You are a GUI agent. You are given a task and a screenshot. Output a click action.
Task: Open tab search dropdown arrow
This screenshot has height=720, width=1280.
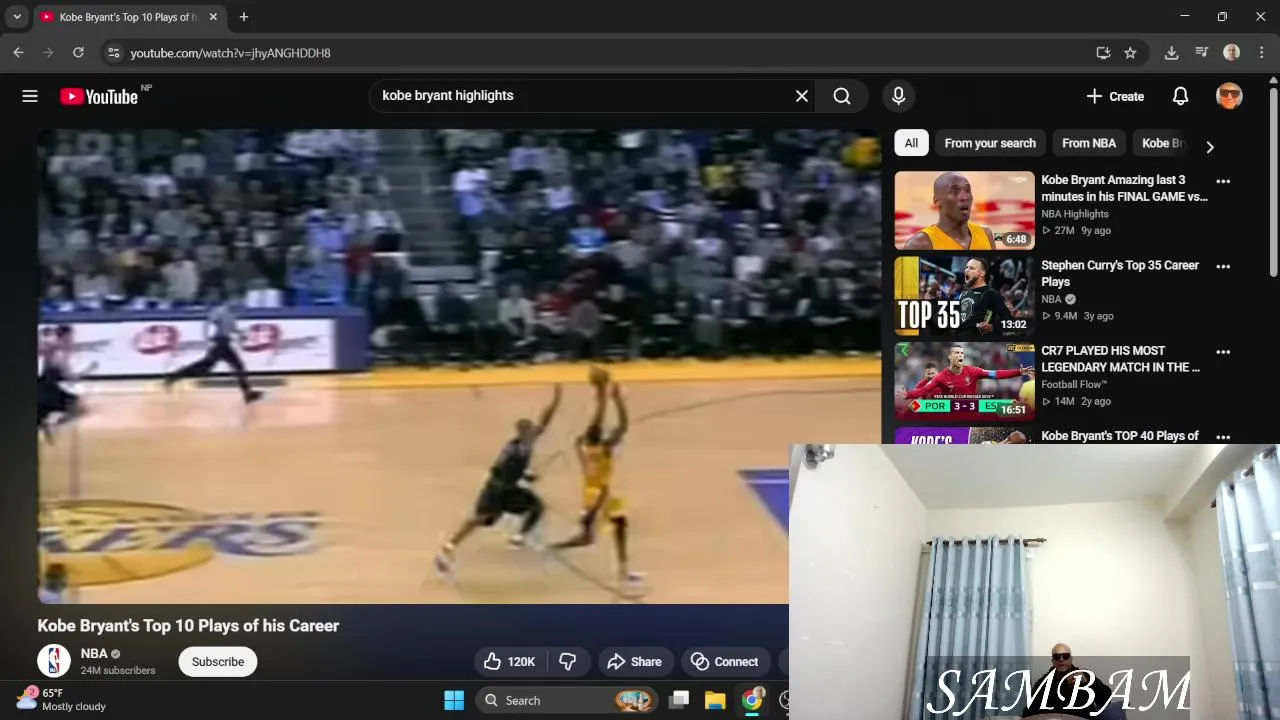click(17, 17)
